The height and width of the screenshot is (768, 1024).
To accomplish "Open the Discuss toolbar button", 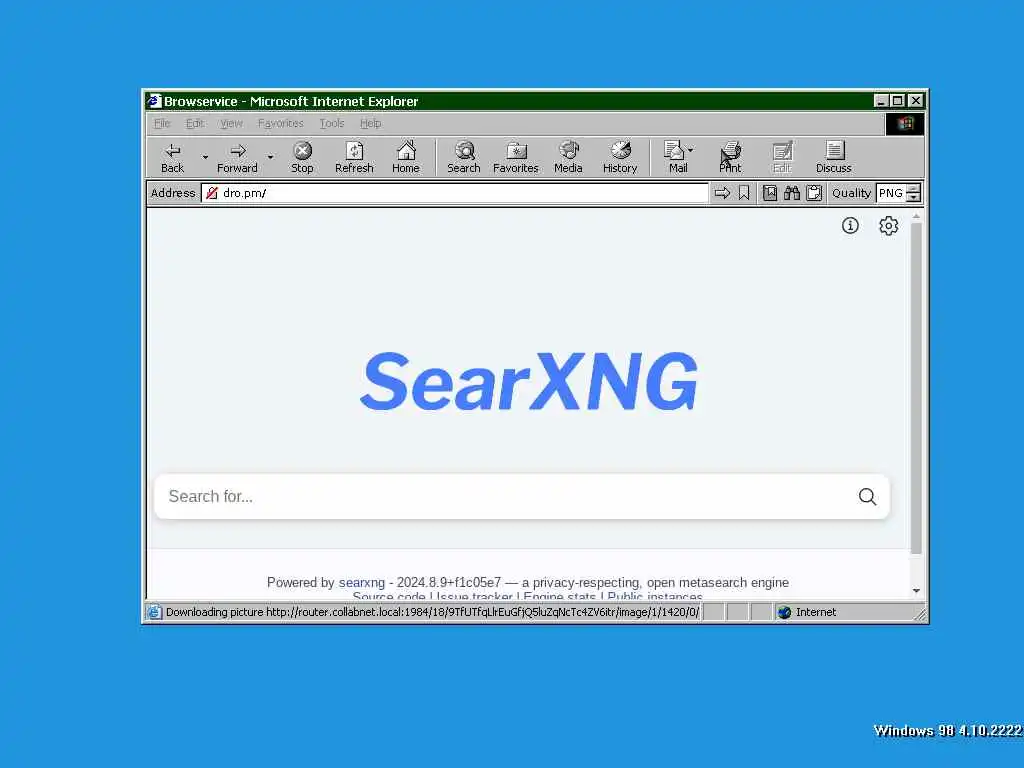I will point(834,158).
